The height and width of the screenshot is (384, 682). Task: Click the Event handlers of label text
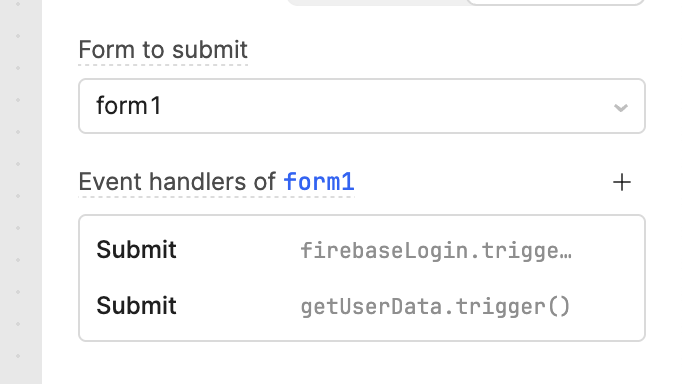(x=177, y=182)
